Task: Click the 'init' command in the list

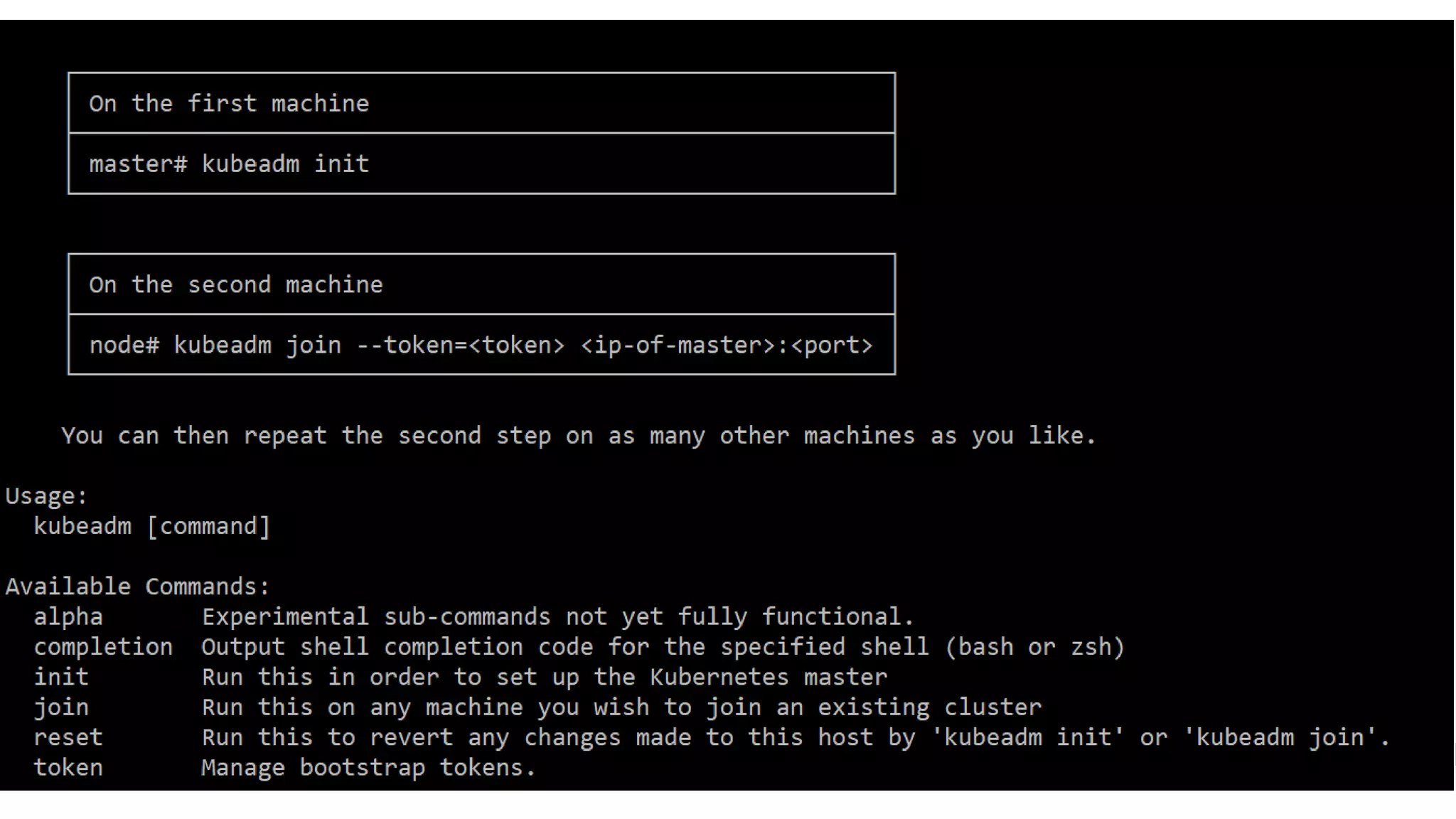Action: pos(61,678)
